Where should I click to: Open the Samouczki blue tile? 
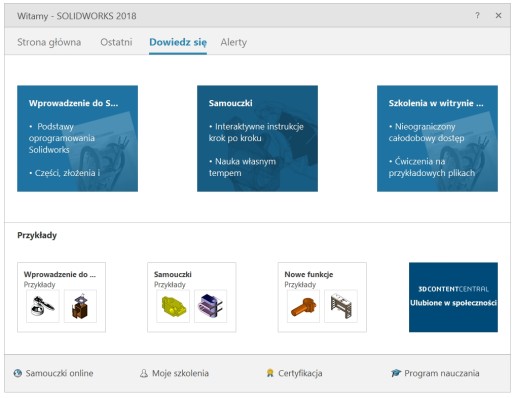click(257, 138)
